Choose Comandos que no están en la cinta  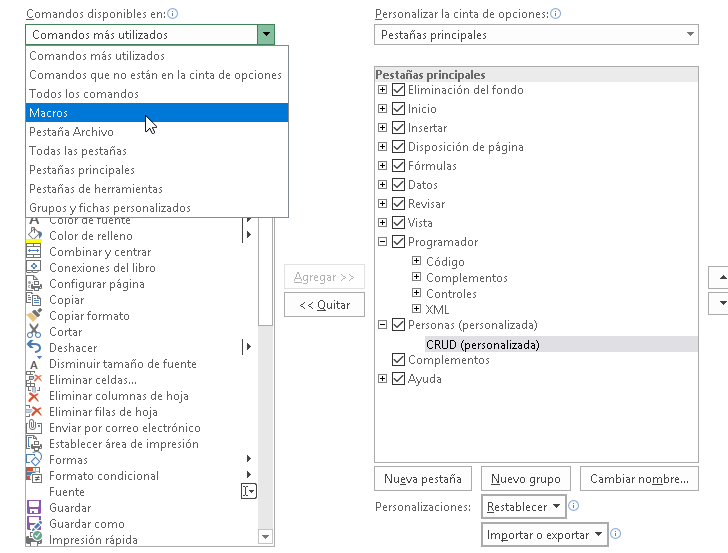(x=157, y=75)
